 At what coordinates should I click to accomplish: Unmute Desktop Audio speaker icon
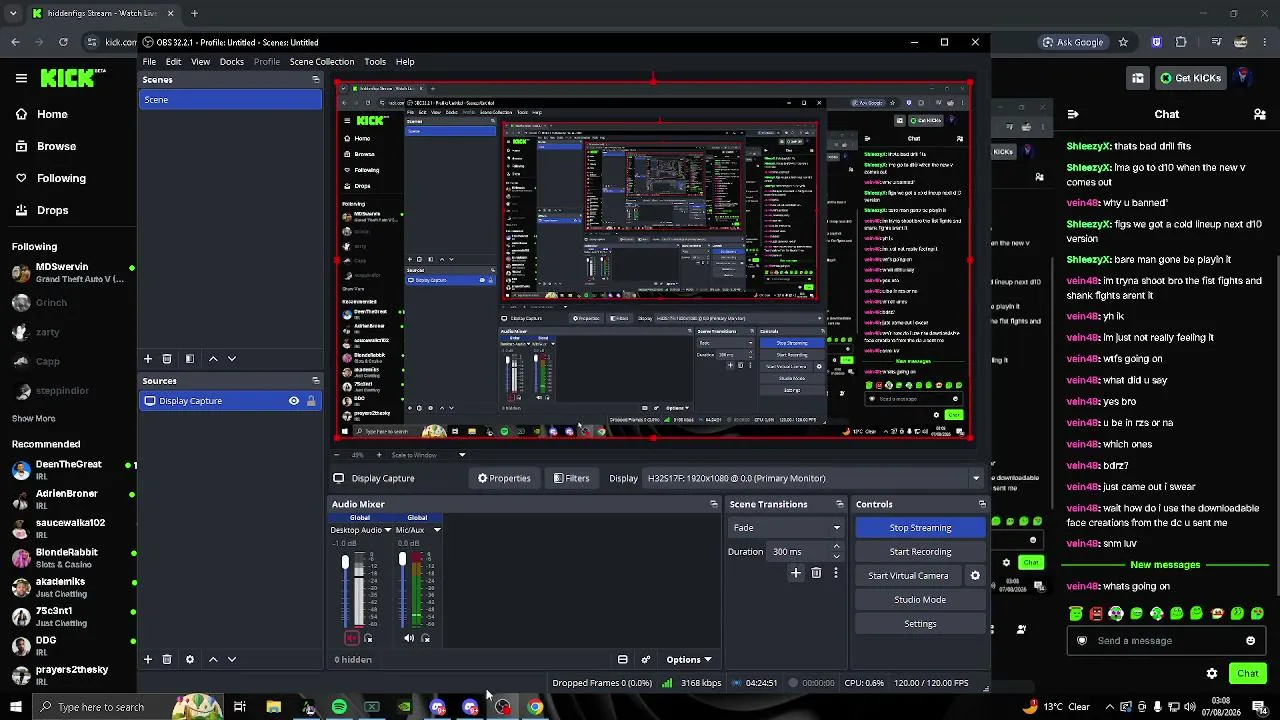(x=351, y=638)
